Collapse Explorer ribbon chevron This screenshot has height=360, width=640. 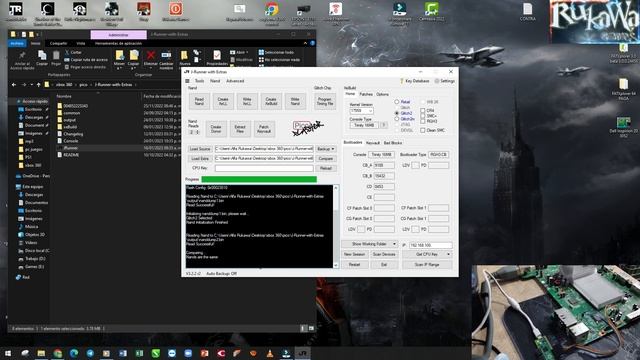(x=305, y=43)
